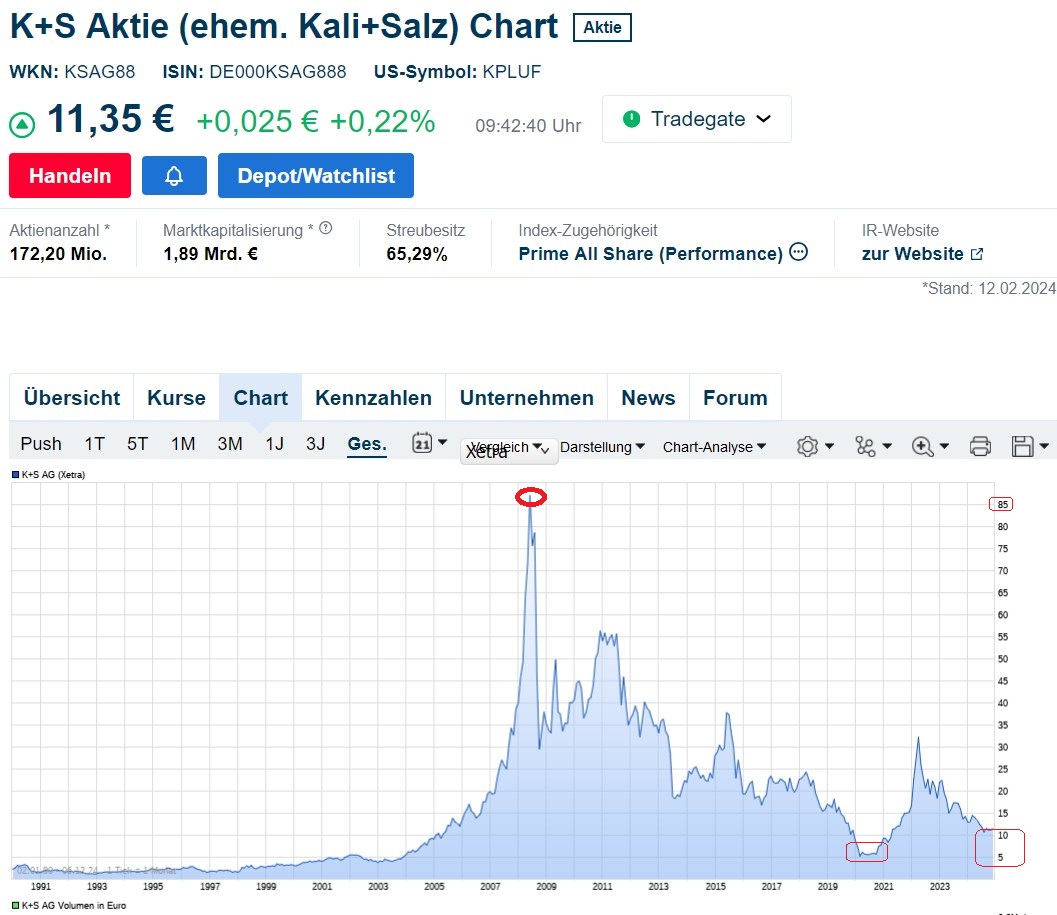Viewport: 1057px width, 915px height.
Task: Click the index membership ellipsis icon
Action: click(x=798, y=253)
